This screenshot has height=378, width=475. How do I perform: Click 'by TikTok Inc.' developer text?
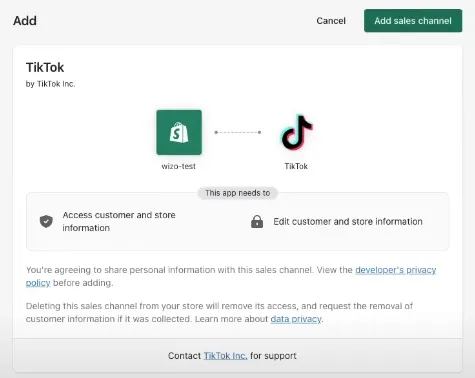[51, 84]
